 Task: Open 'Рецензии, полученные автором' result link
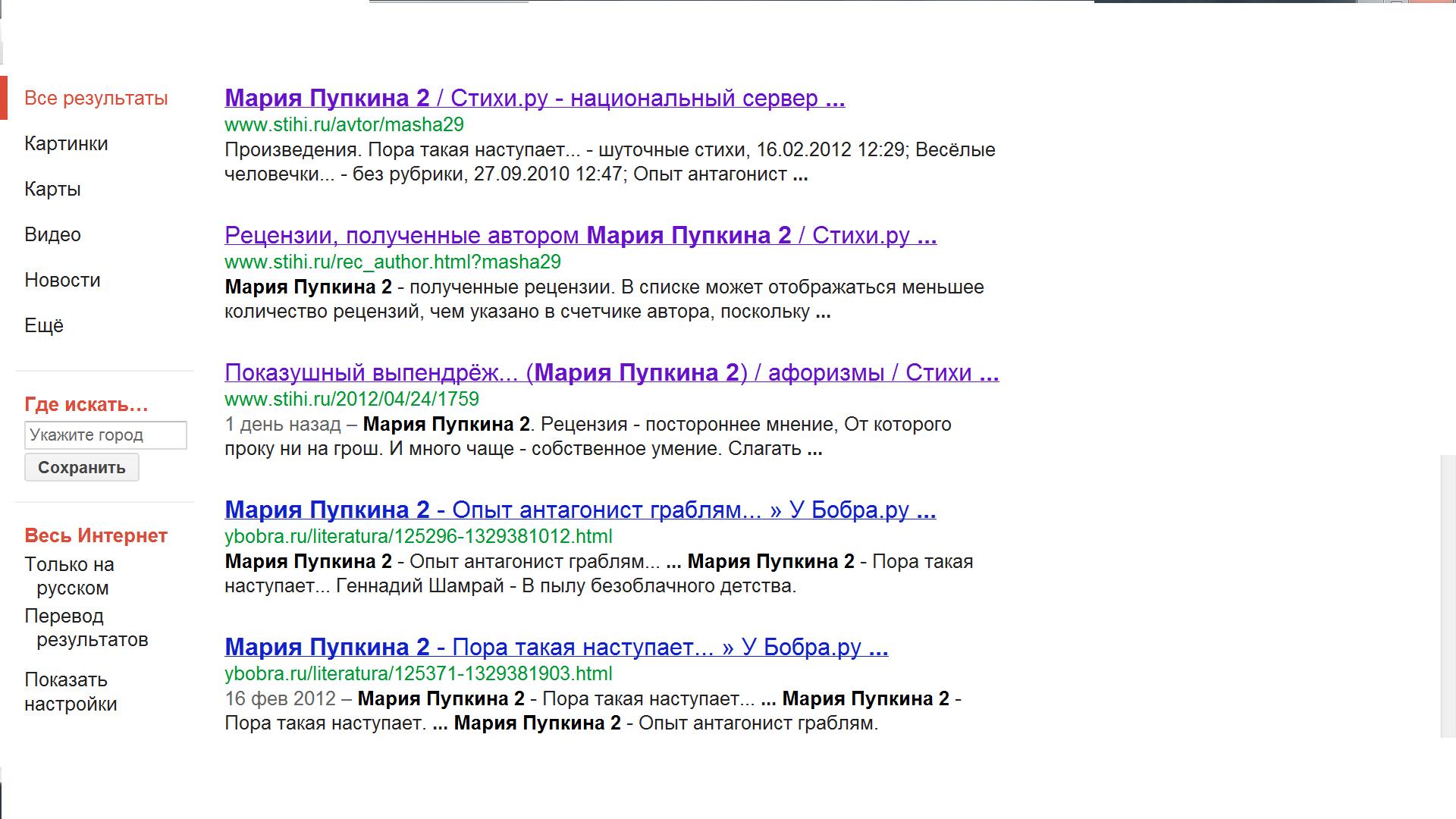[581, 236]
